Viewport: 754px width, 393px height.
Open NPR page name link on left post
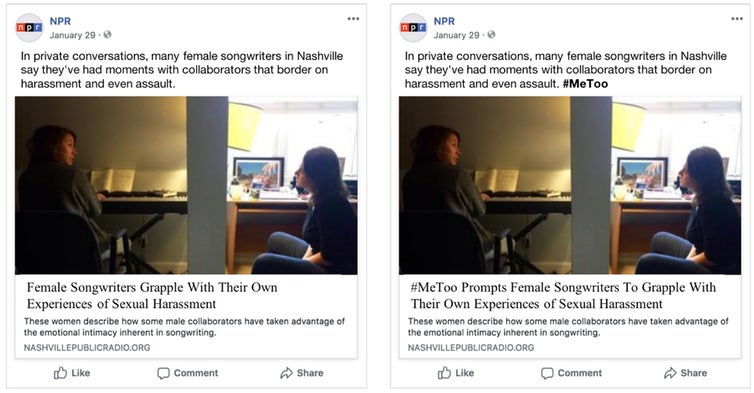60,21
